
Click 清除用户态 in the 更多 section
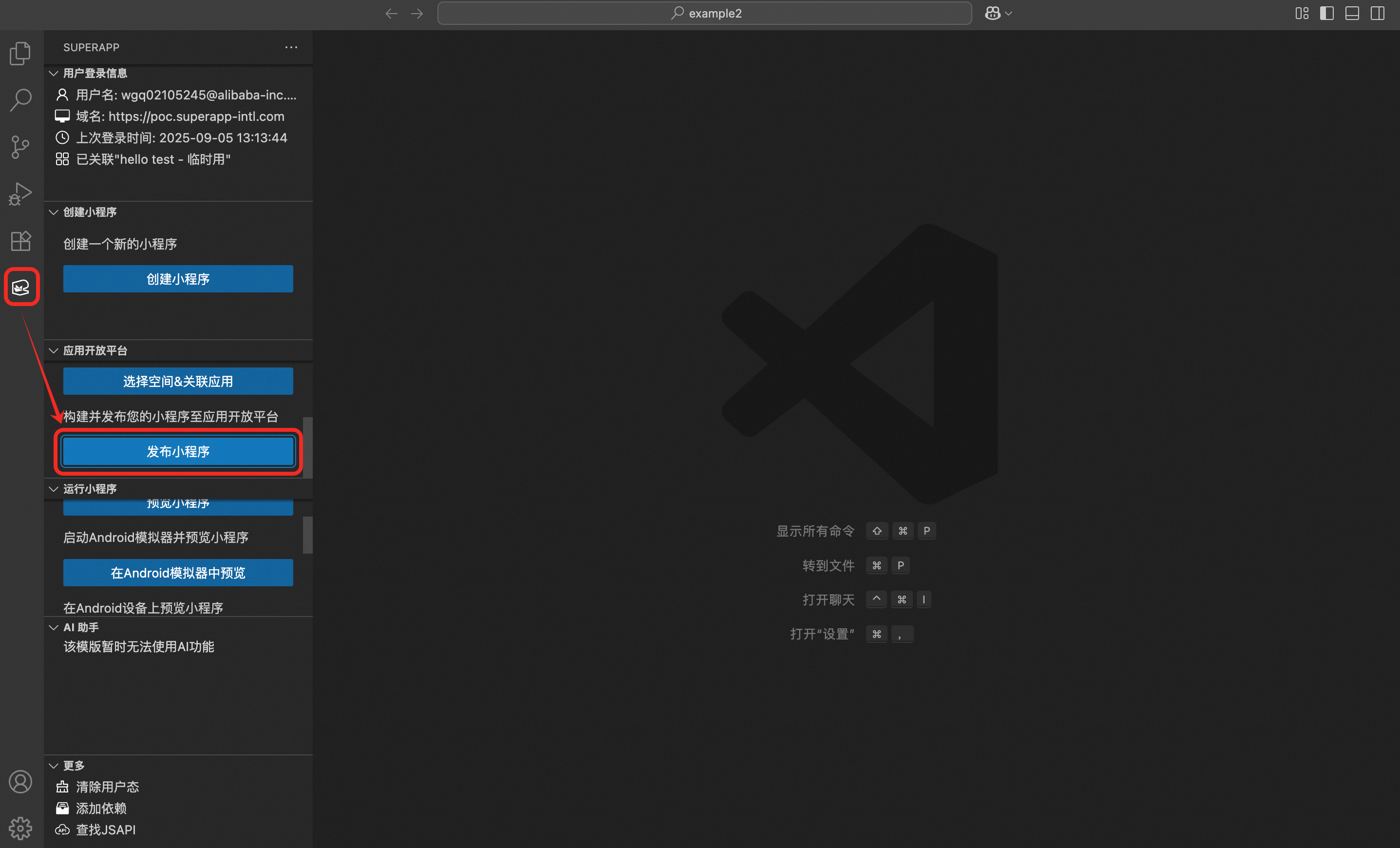pos(107,787)
